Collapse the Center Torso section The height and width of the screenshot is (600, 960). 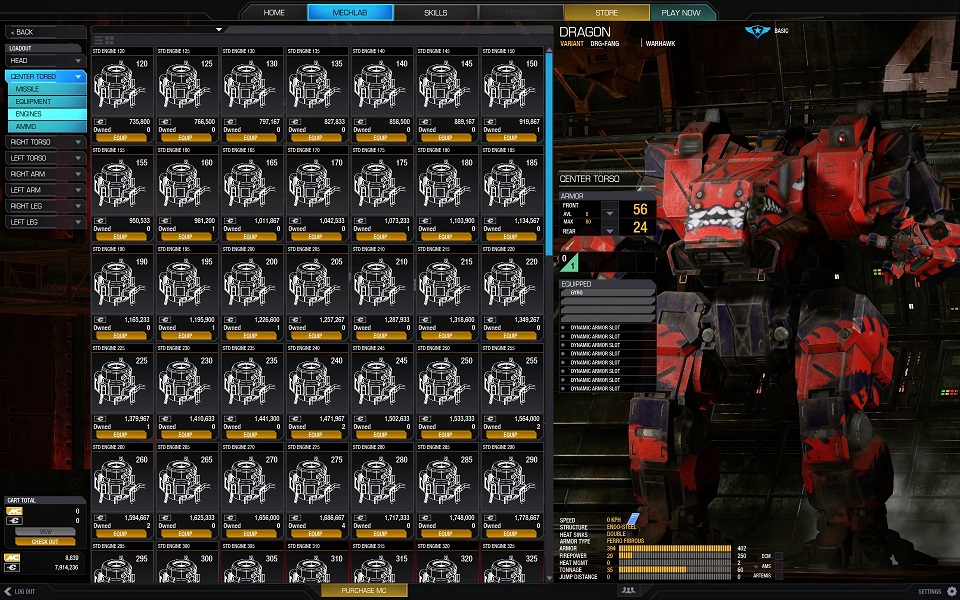click(x=45, y=77)
